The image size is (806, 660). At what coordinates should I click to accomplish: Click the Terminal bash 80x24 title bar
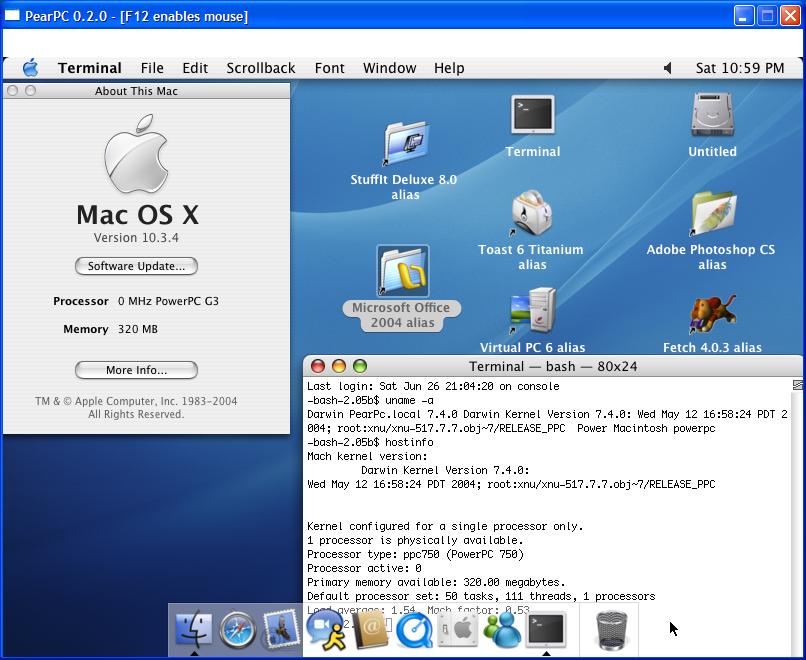click(x=553, y=366)
